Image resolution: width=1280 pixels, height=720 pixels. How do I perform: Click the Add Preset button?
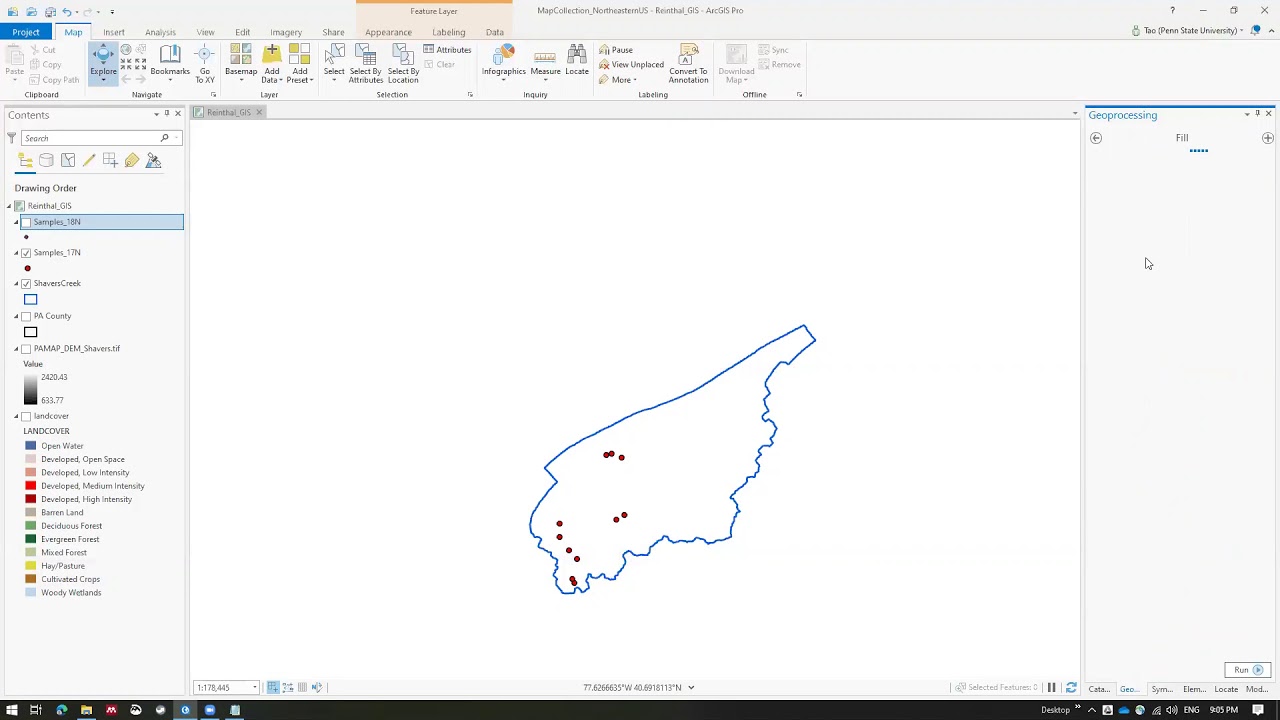[300, 64]
